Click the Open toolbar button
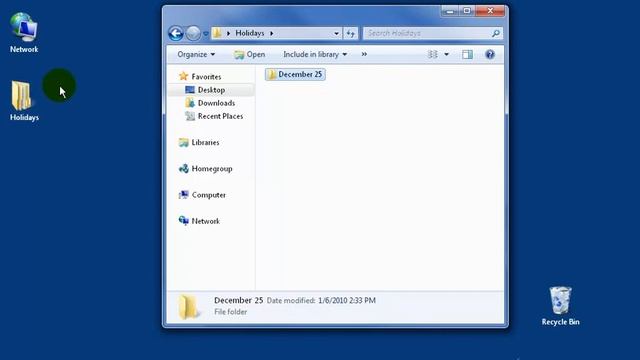The width and height of the screenshot is (640, 360). [249, 54]
